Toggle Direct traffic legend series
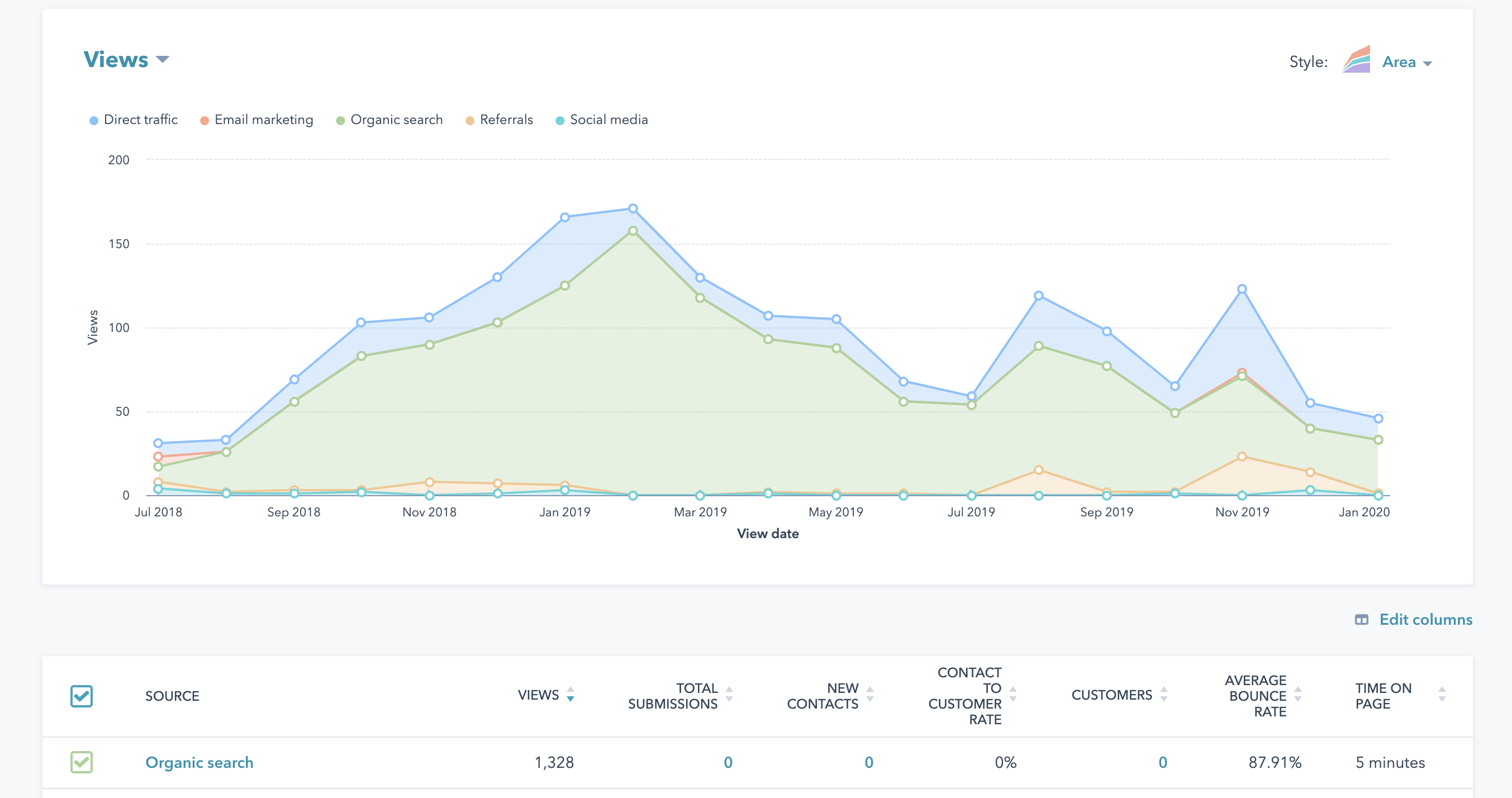The height and width of the screenshot is (798, 1512). point(140,120)
